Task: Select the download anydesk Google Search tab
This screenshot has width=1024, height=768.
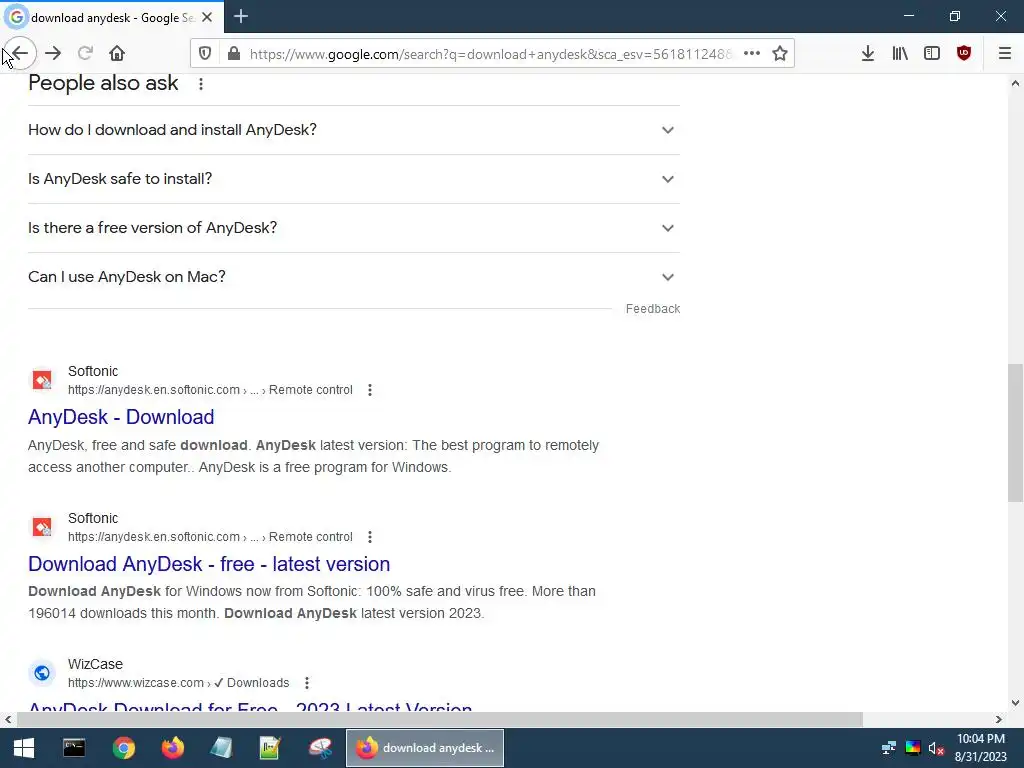Action: coord(112,18)
